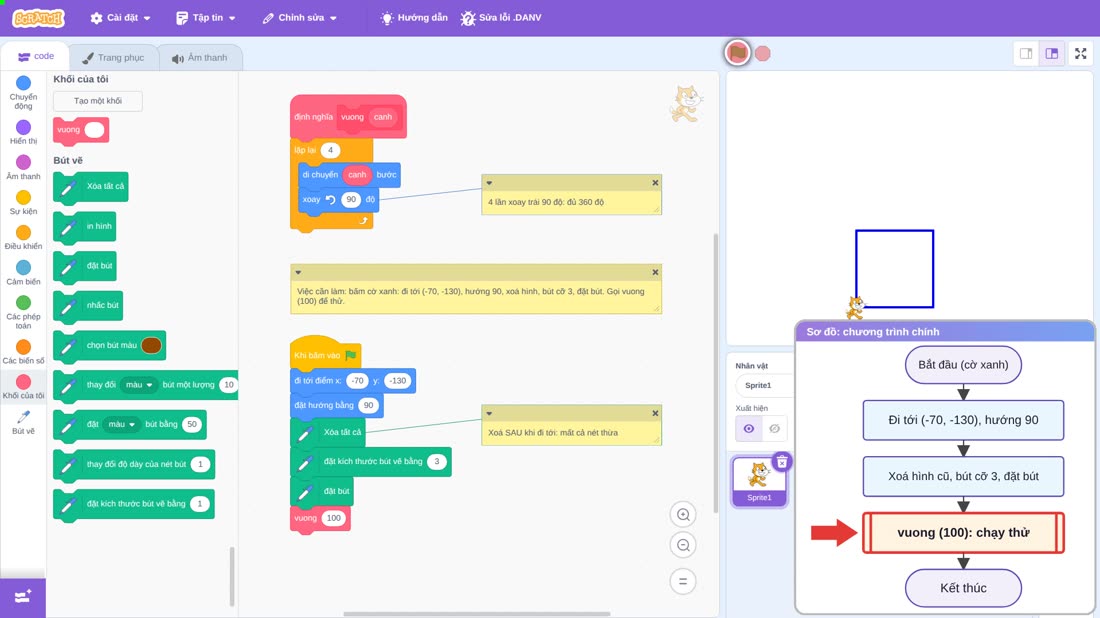Viewport: 1100px width, 618px height.
Task: Select the Các biến số category
Action: (23, 352)
